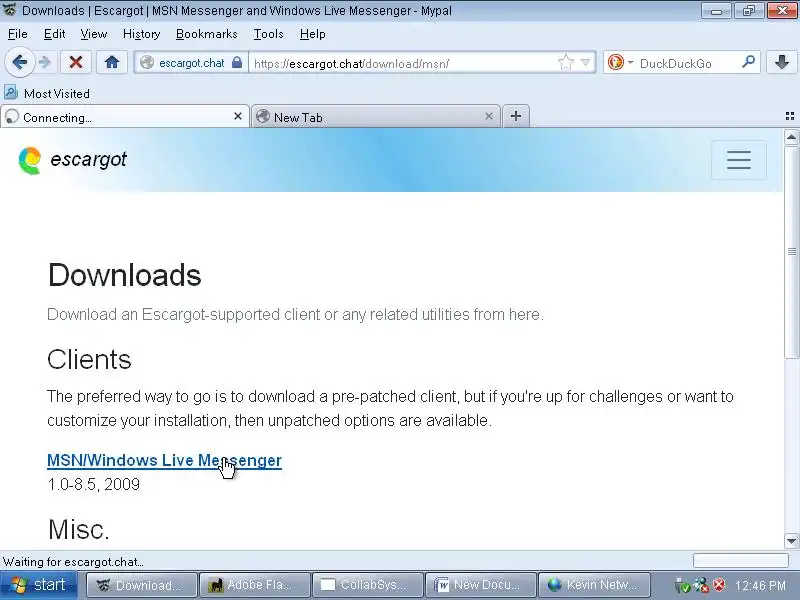Screen dimensions: 800x600
Task: Open the Bookmarks menu
Action: pos(207,34)
